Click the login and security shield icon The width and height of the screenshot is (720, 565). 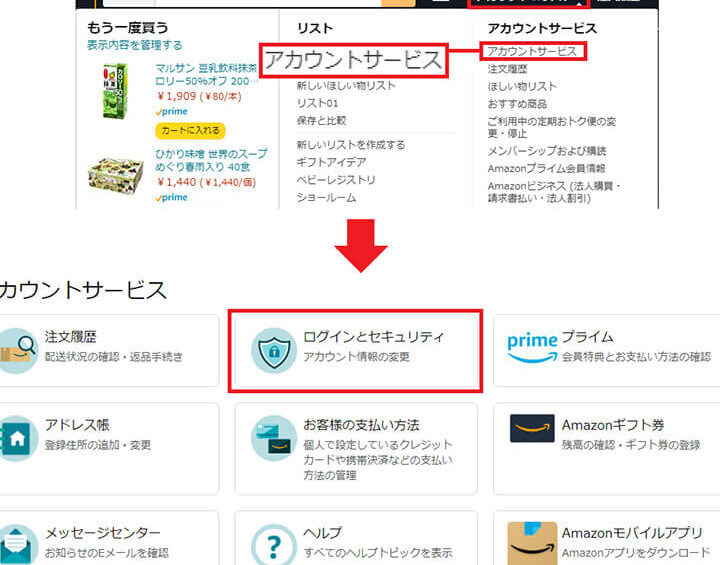tap(274, 350)
